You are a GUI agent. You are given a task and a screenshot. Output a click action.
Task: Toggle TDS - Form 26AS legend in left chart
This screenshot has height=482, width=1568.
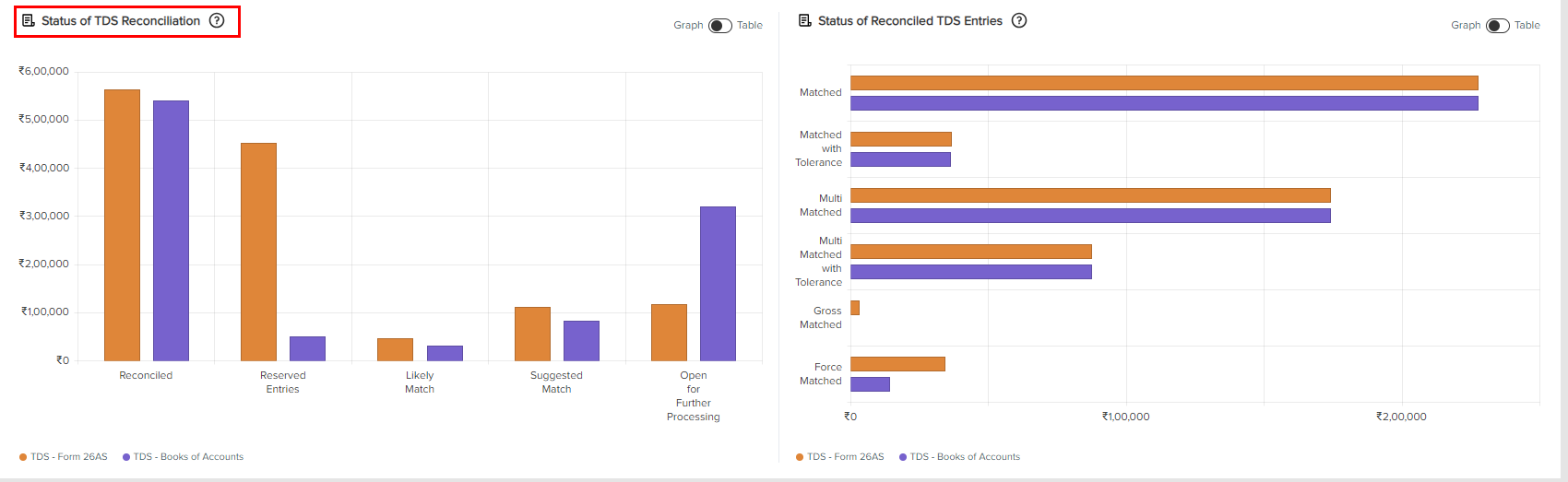pyautogui.click(x=64, y=457)
